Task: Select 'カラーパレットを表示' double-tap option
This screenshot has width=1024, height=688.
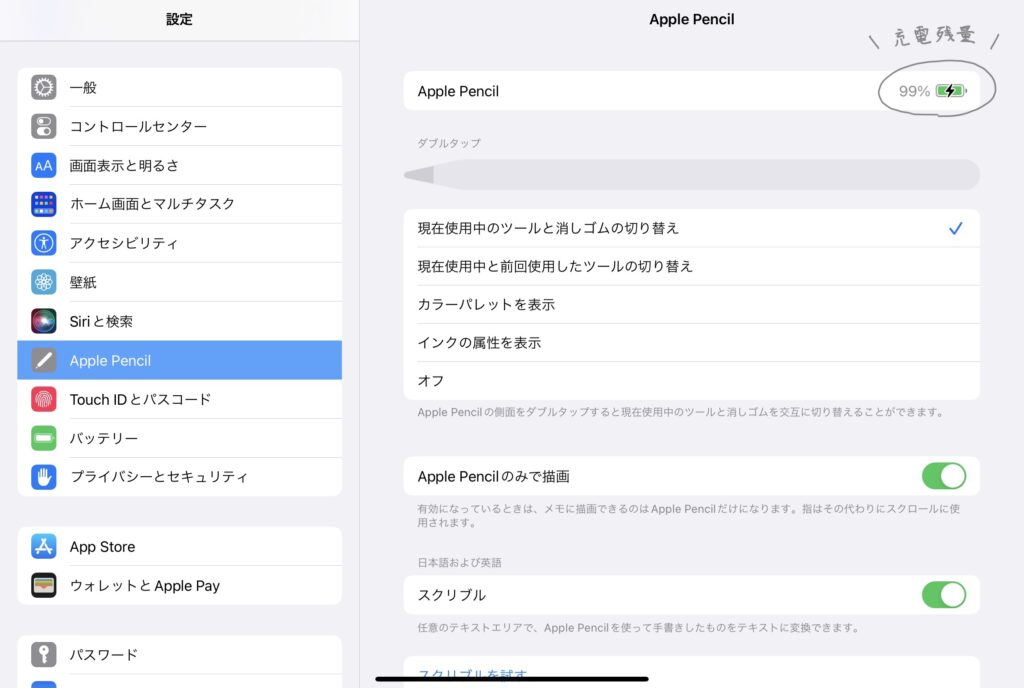Action: tap(692, 305)
